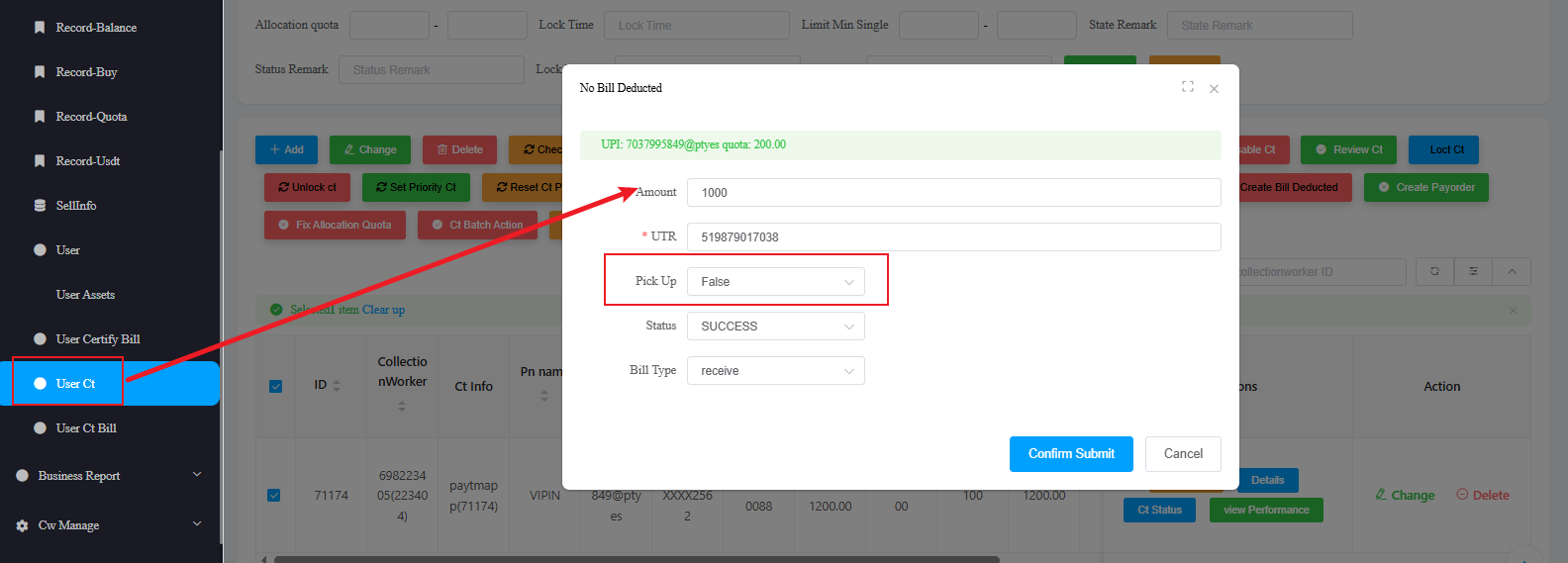Open the Status dropdown showing SUCCESS

point(775,327)
